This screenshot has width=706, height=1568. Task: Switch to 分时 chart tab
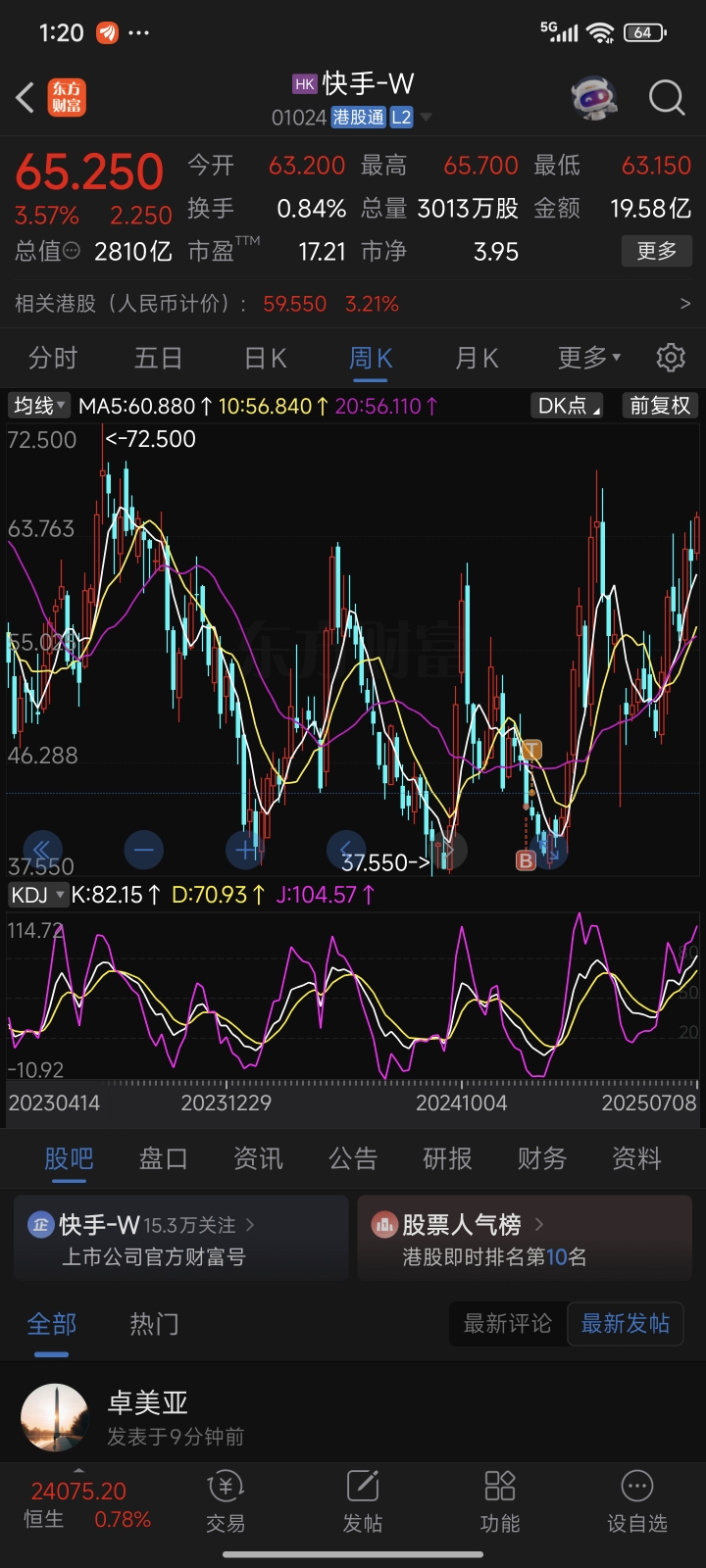(x=53, y=358)
